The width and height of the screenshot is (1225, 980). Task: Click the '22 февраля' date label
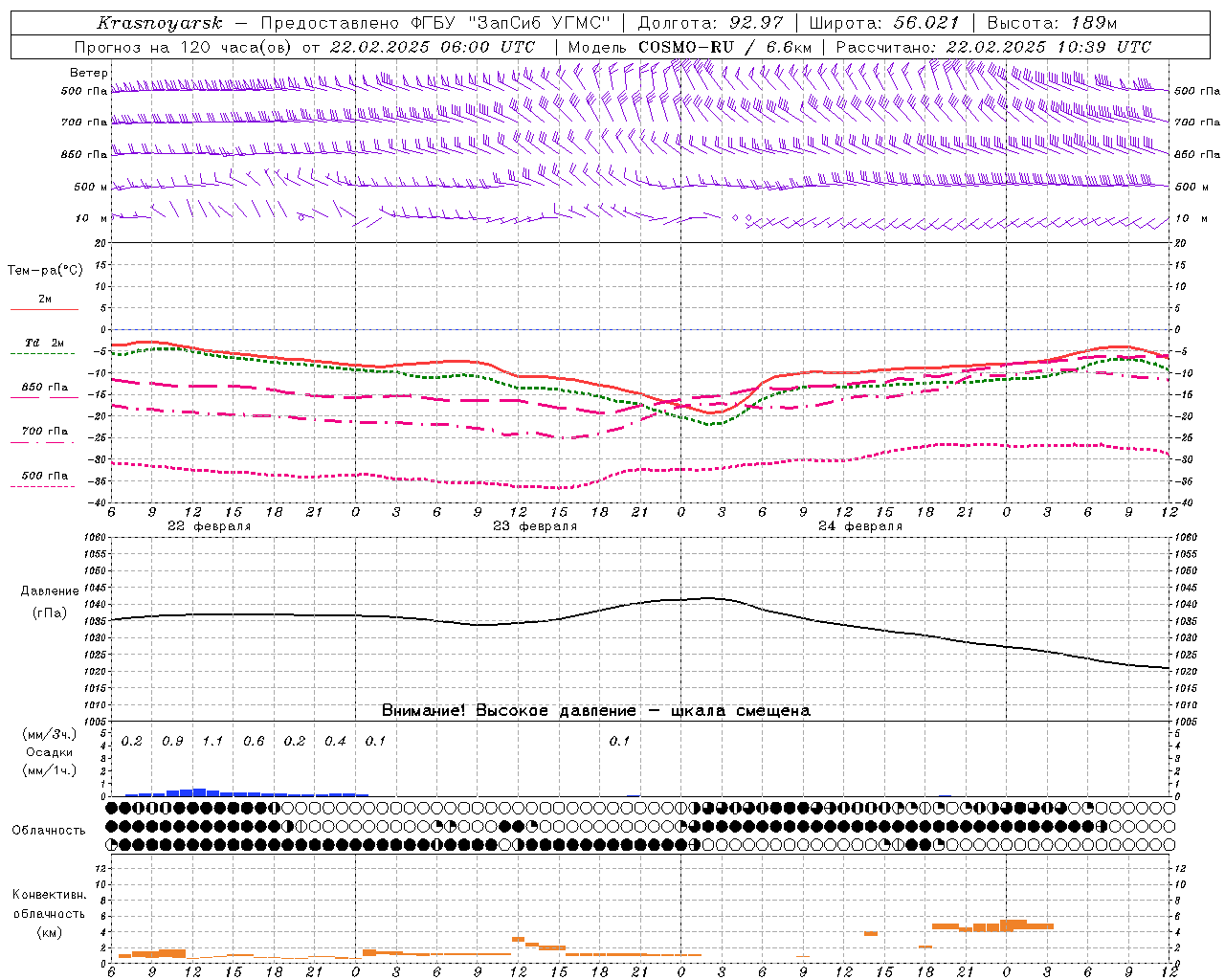tap(210, 526)
